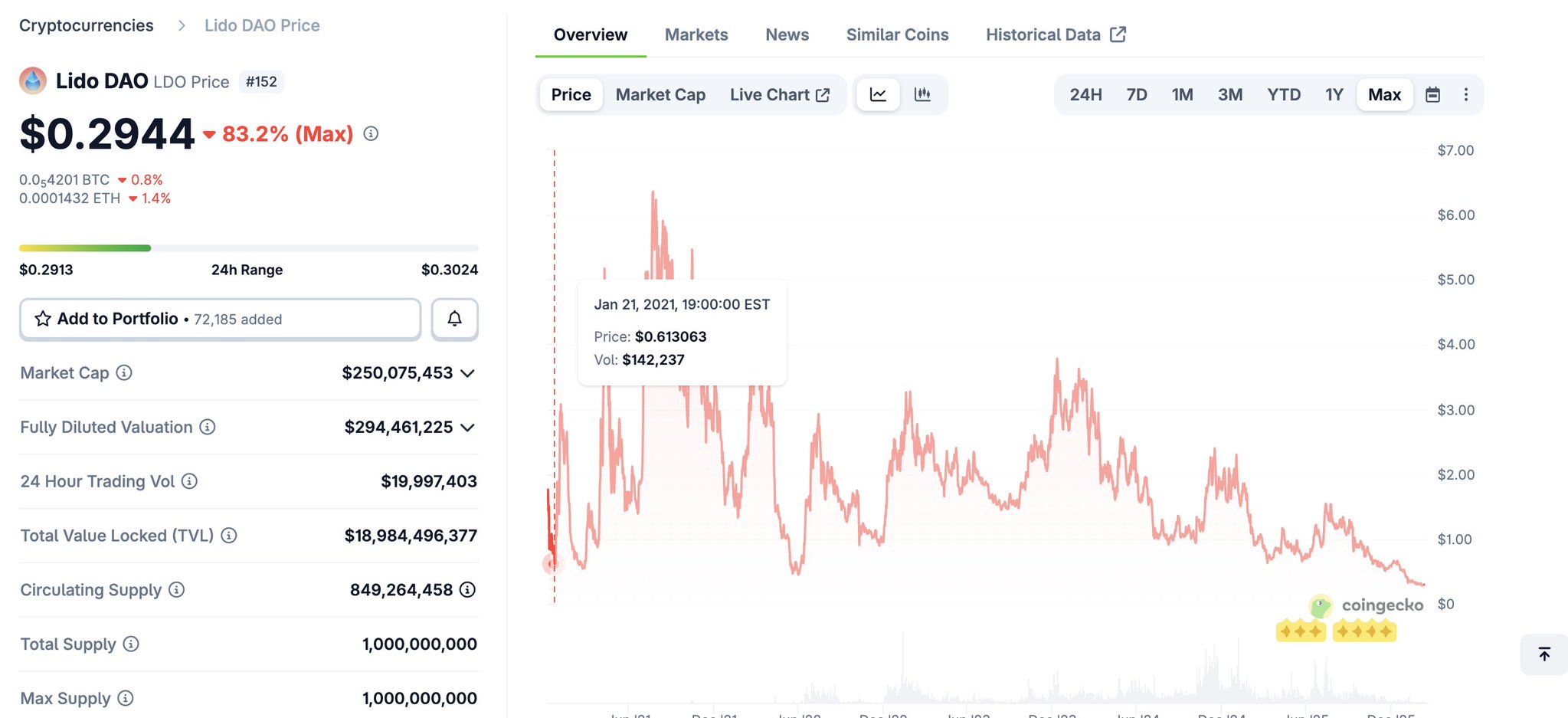Expand Fully Diluted Valuation details chevron
Screen dimensions: 1568x718
click(468, 428)
